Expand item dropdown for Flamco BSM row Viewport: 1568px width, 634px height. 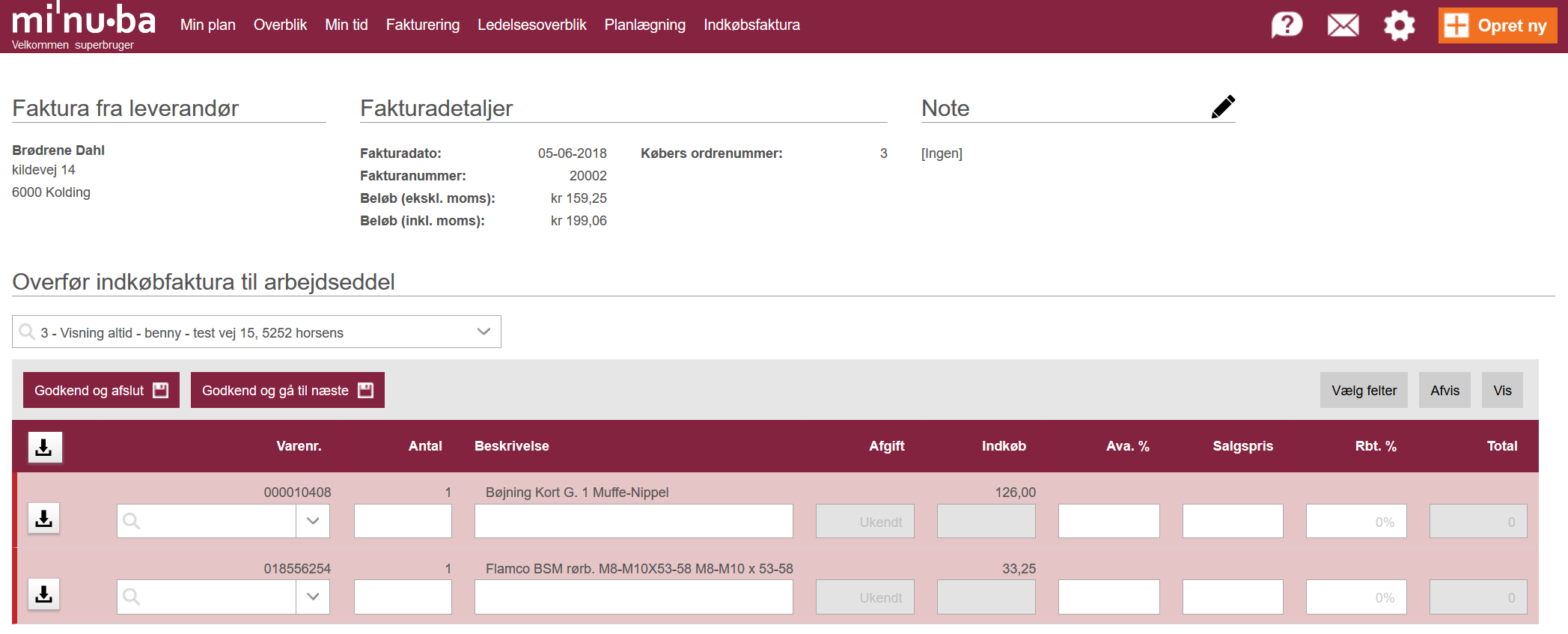[313, 597]
